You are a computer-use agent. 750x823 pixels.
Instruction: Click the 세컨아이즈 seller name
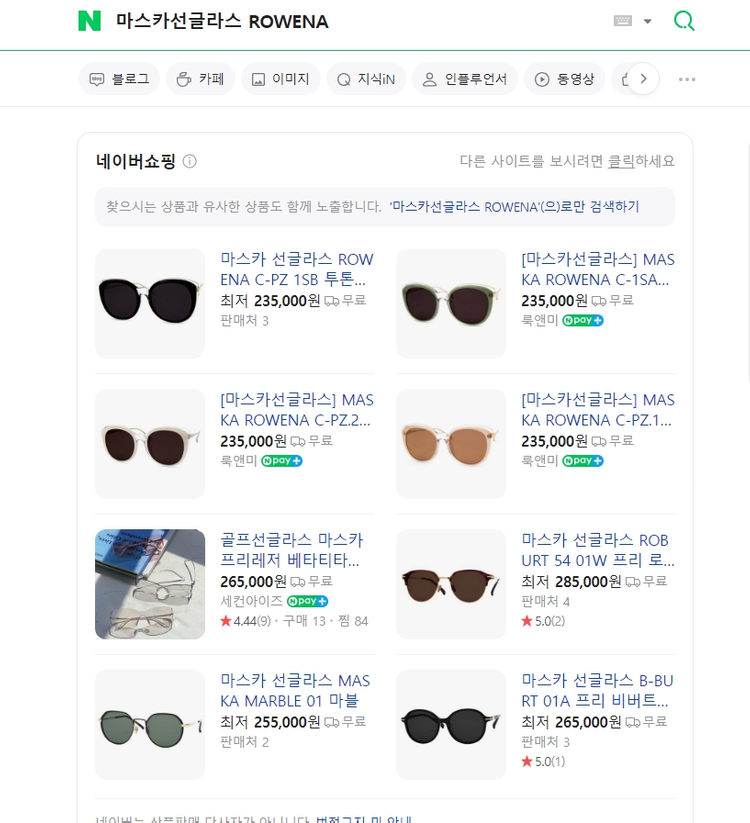click(251, 602)
